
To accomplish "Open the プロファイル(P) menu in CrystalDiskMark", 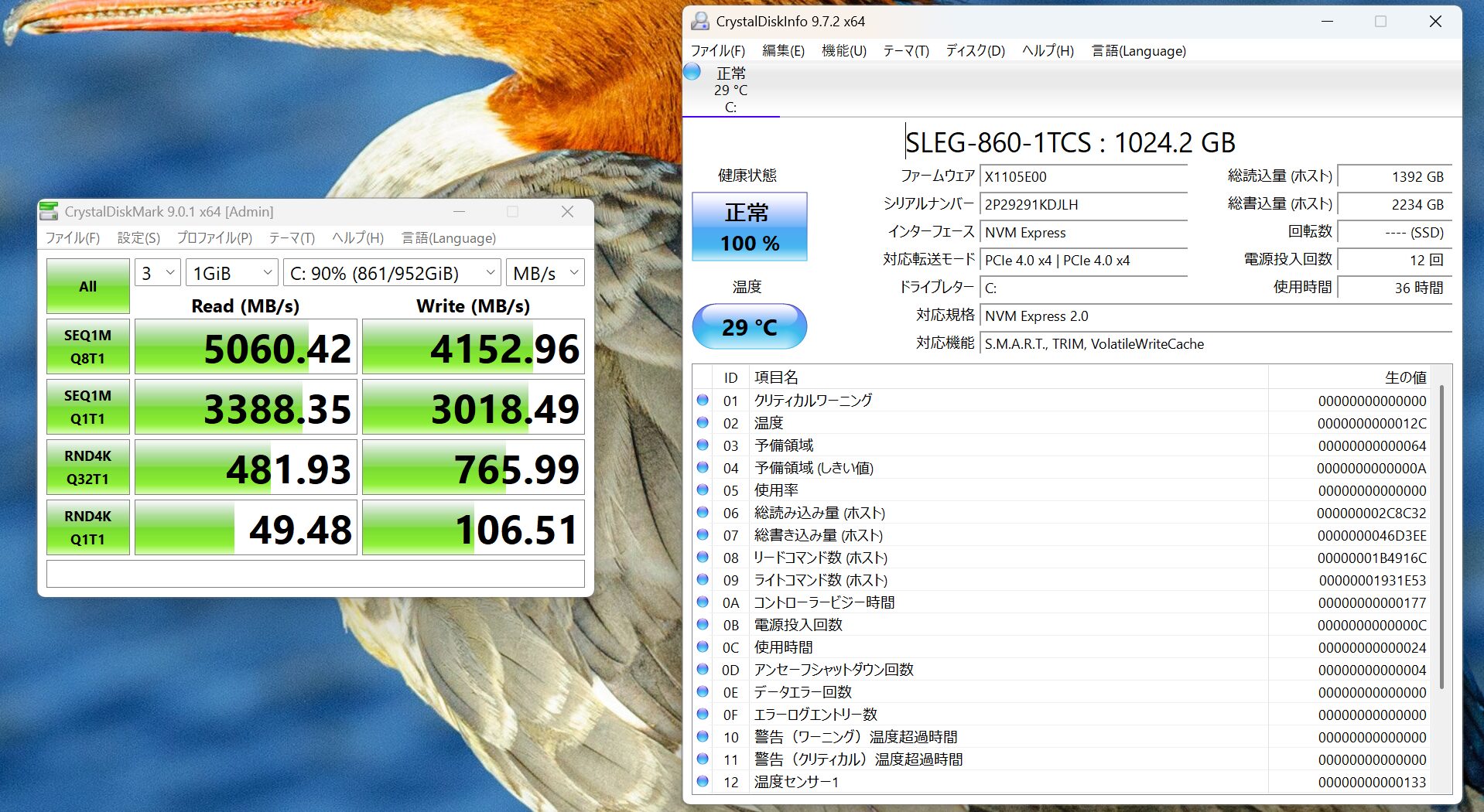I will click(214, 238).
